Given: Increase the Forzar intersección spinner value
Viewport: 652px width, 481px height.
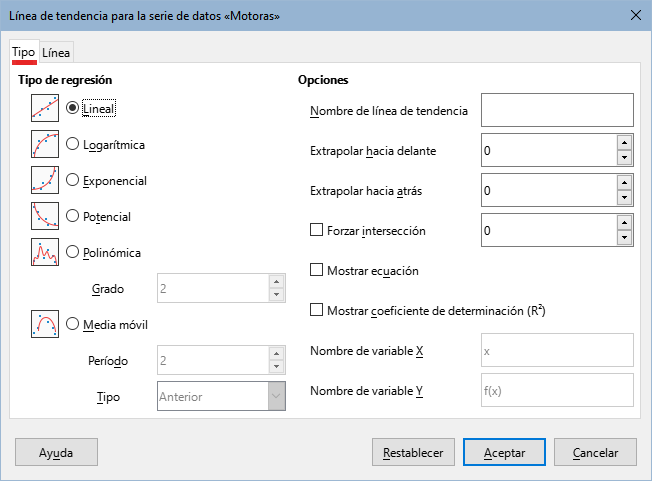Looking at the screenshot, I should pyautogui.click(x=625, y=223).
